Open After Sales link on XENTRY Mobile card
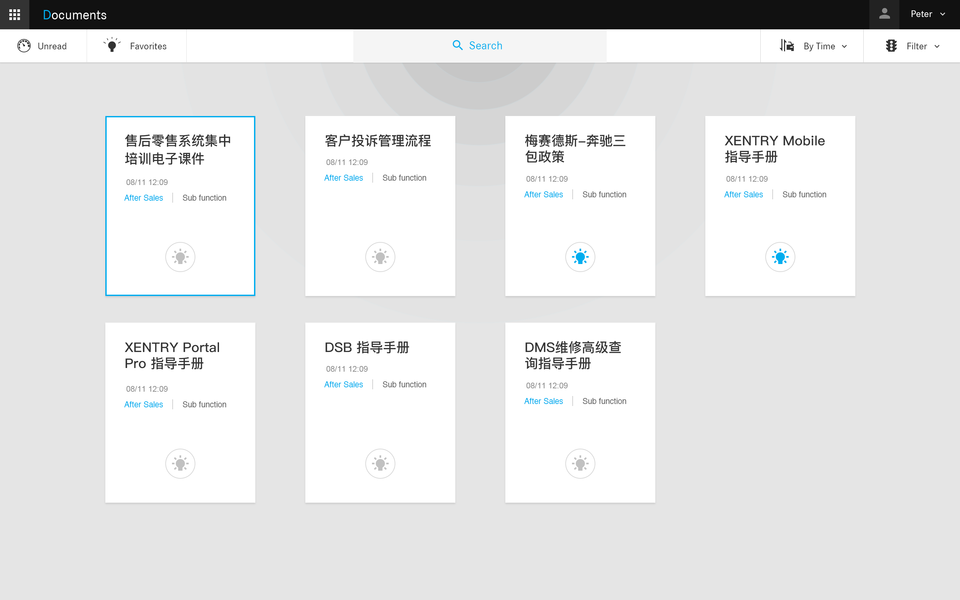Viewport: 960px width, 600px height. pyautogui.click(x=743, y=195)
